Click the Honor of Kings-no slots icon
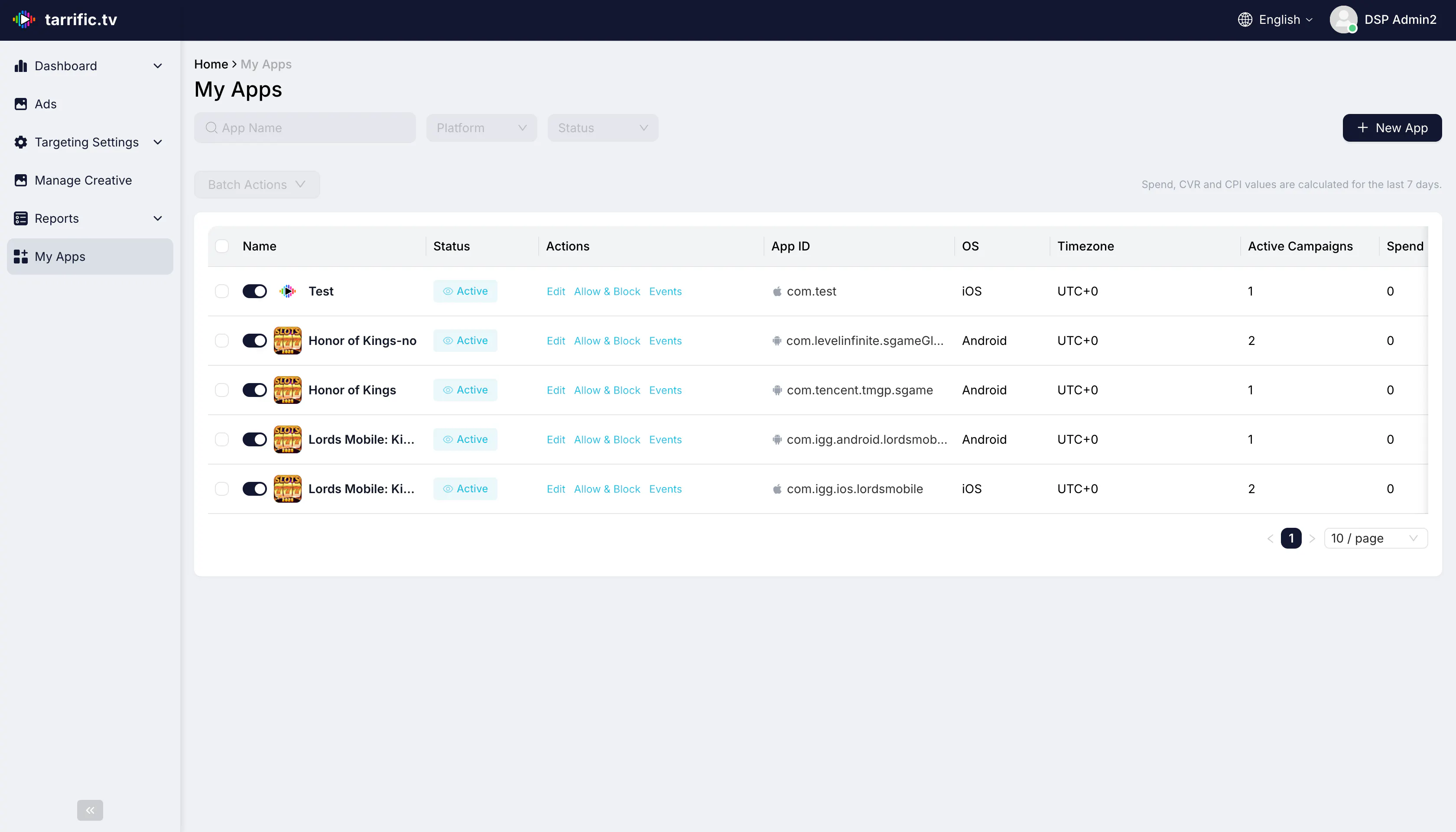Screen dimensions: 1456x832 pyautogui.click(x=287, y=341)
